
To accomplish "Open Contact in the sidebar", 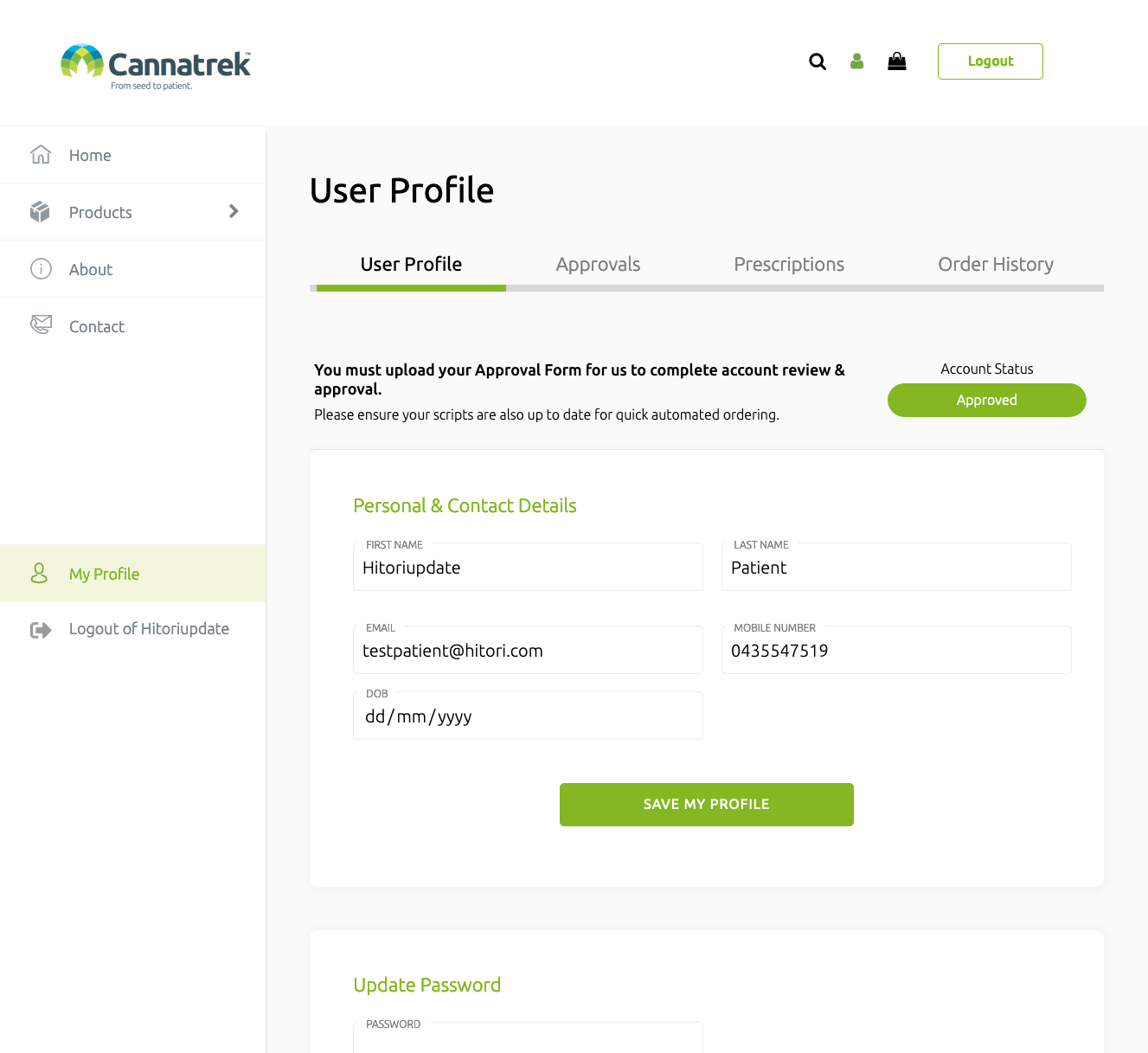I will [133, 326].
